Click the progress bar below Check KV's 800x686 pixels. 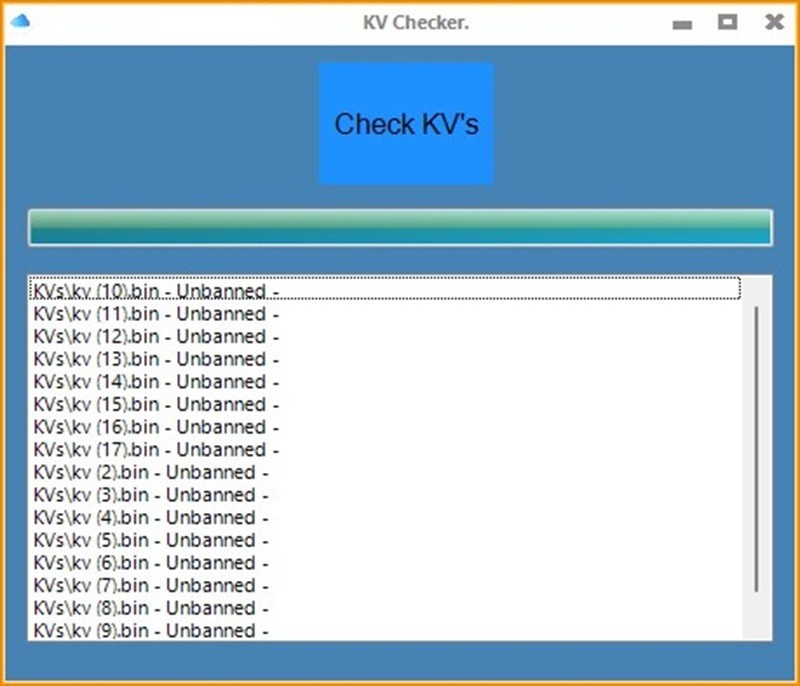coord(400,227)
